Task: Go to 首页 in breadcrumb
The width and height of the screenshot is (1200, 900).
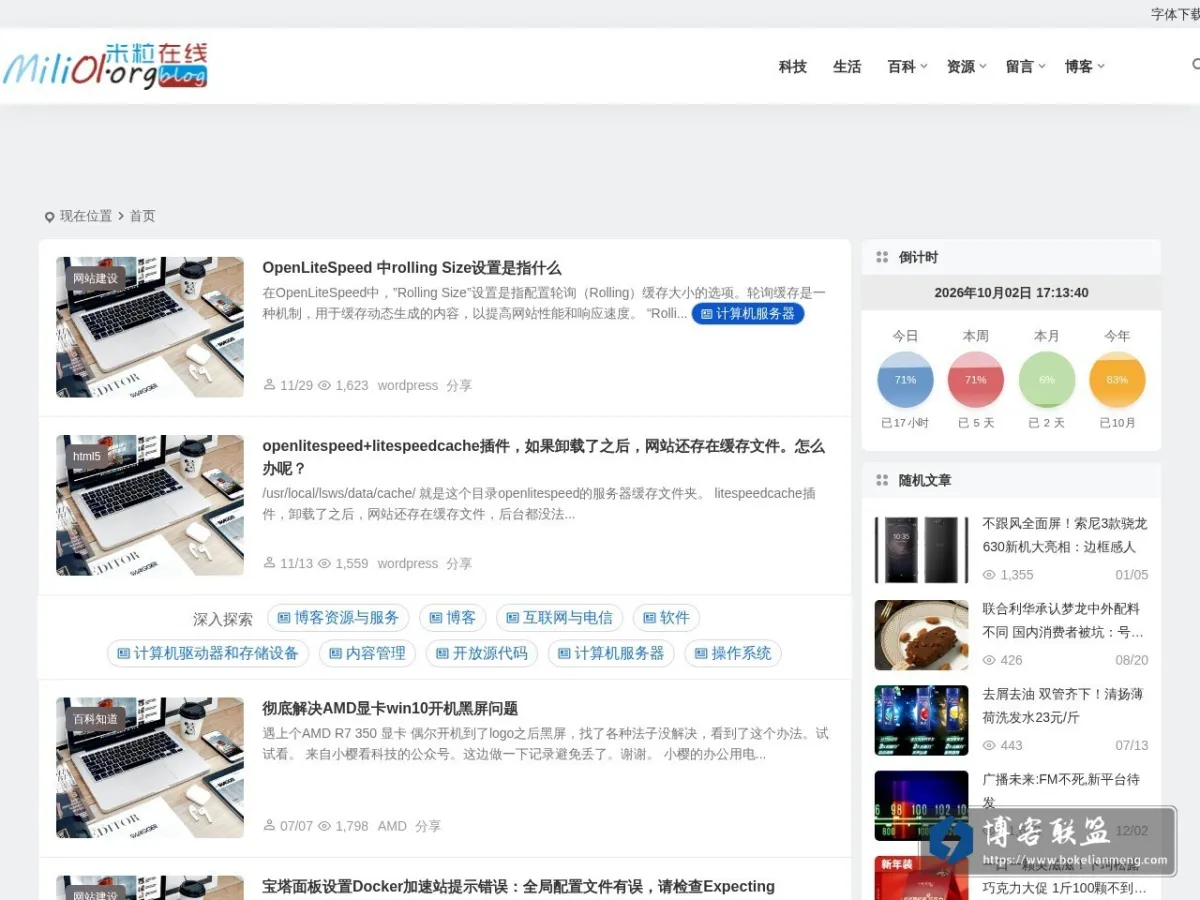Action: point(142,216)
